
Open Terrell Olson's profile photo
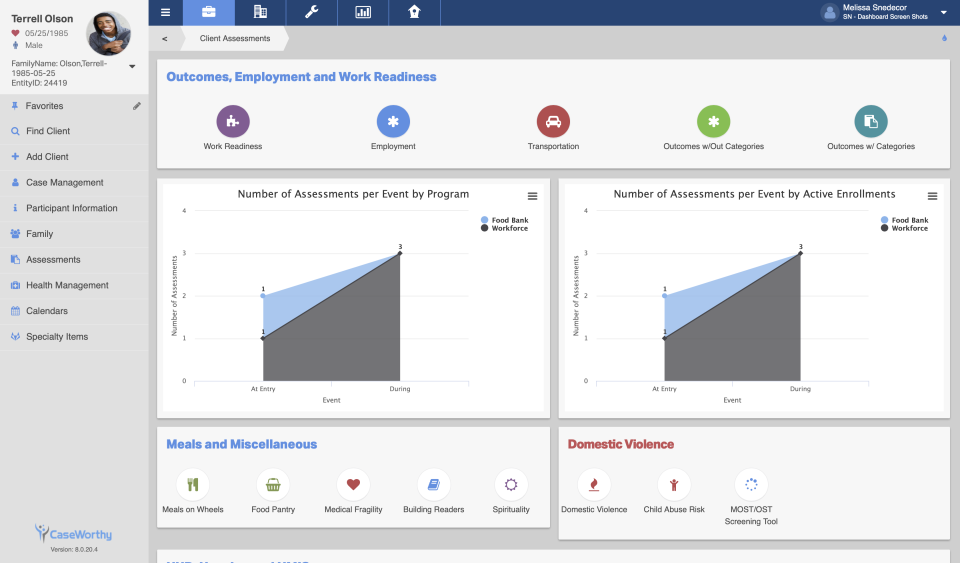(x=109, y=34)
